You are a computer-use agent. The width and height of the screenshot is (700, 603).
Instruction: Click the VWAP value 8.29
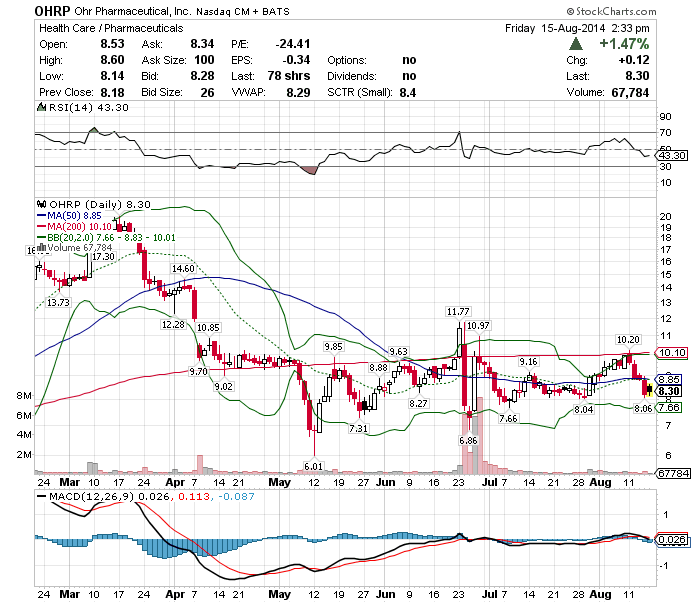click(298, 92)
